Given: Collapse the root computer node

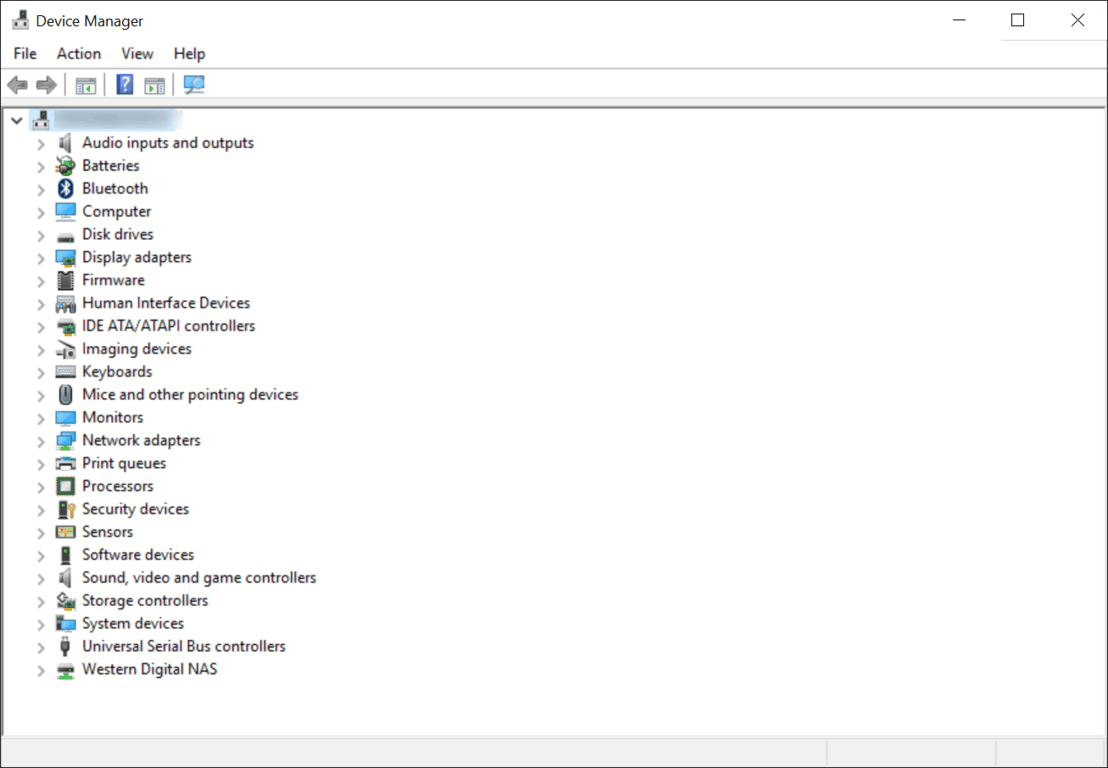Looking at the screenshot, I should tap(16, 121).
